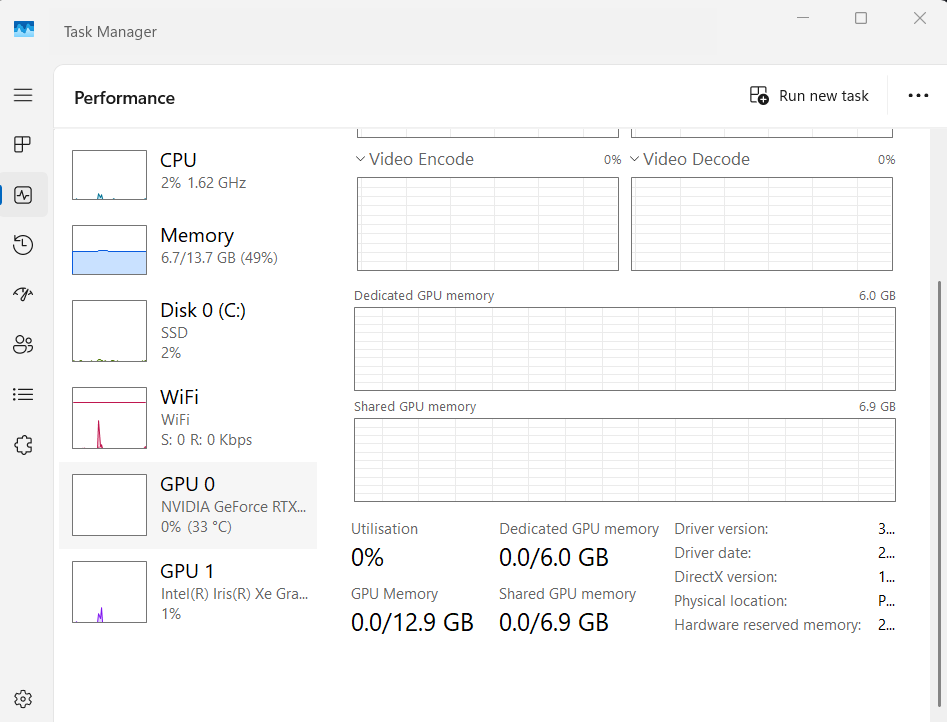Viewport: 947px width, 722px height.
Task: Open the Services page puzzle icon
Action: pos(23,445)
